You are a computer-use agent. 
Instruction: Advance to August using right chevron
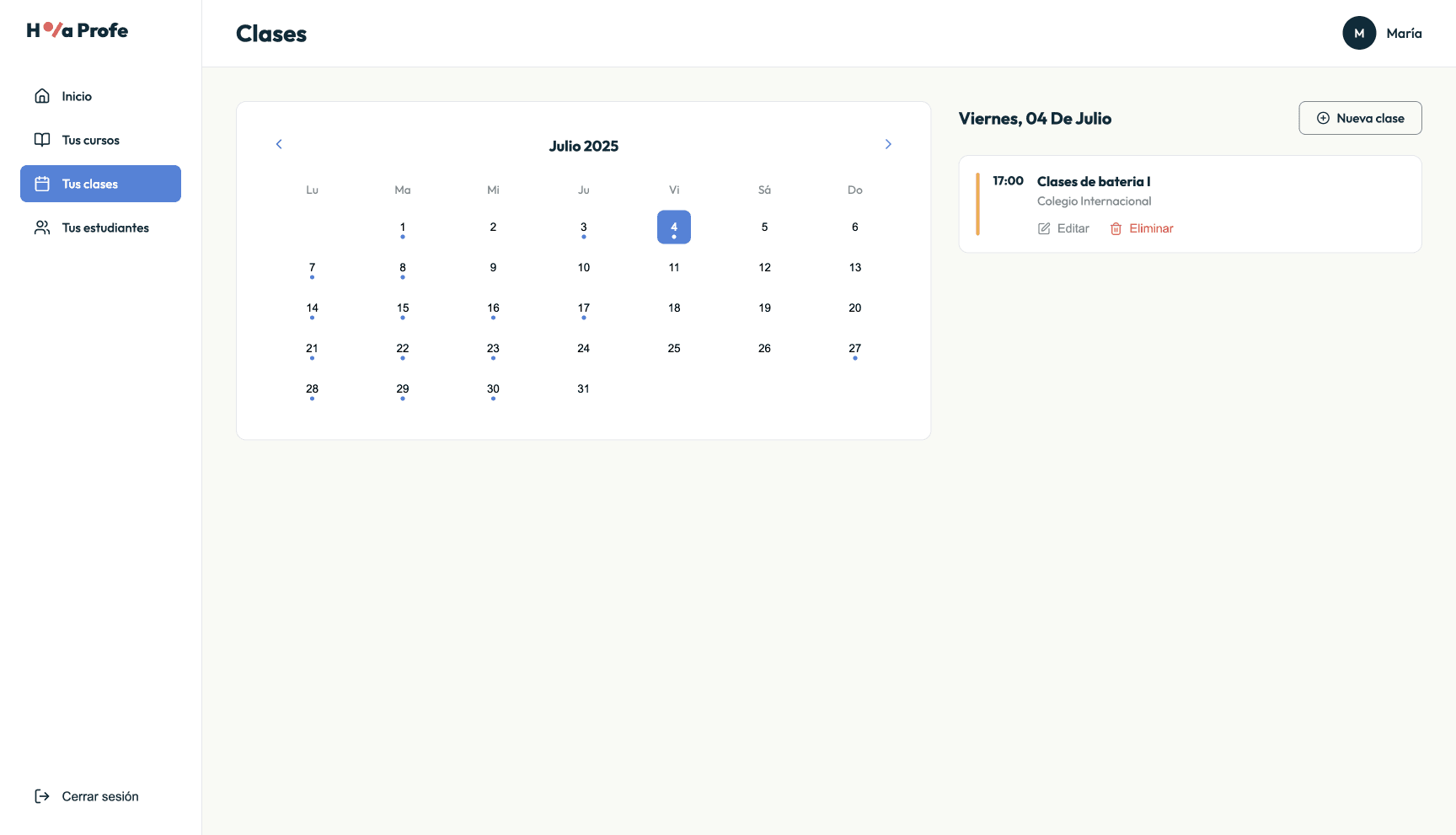(x=888, y=143)
